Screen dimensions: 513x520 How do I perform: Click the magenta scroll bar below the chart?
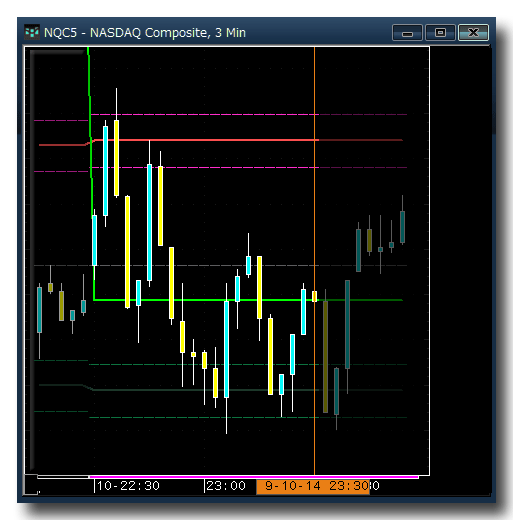[254, 477]
